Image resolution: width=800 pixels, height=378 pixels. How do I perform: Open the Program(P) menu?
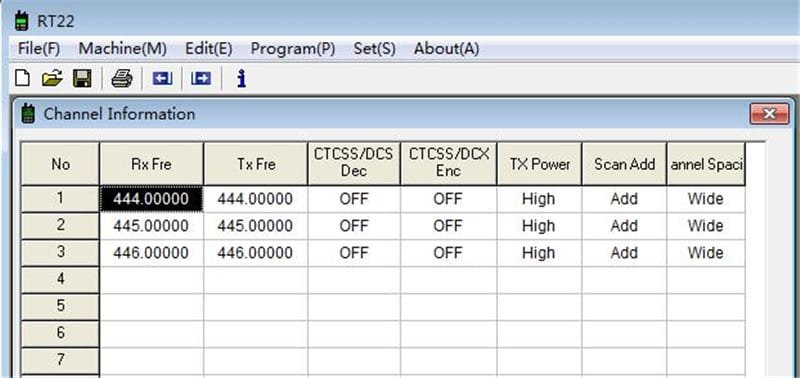(293, 49)
